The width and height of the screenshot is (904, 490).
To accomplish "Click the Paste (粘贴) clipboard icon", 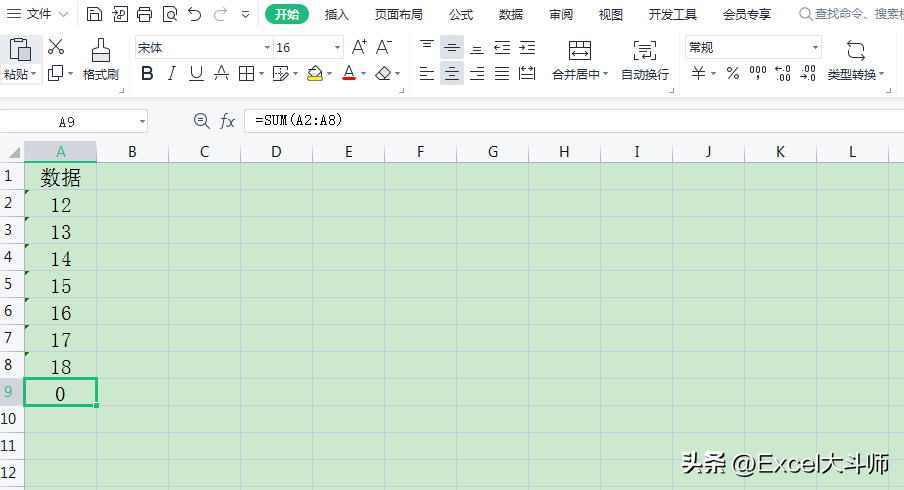I will pos(20,50).
